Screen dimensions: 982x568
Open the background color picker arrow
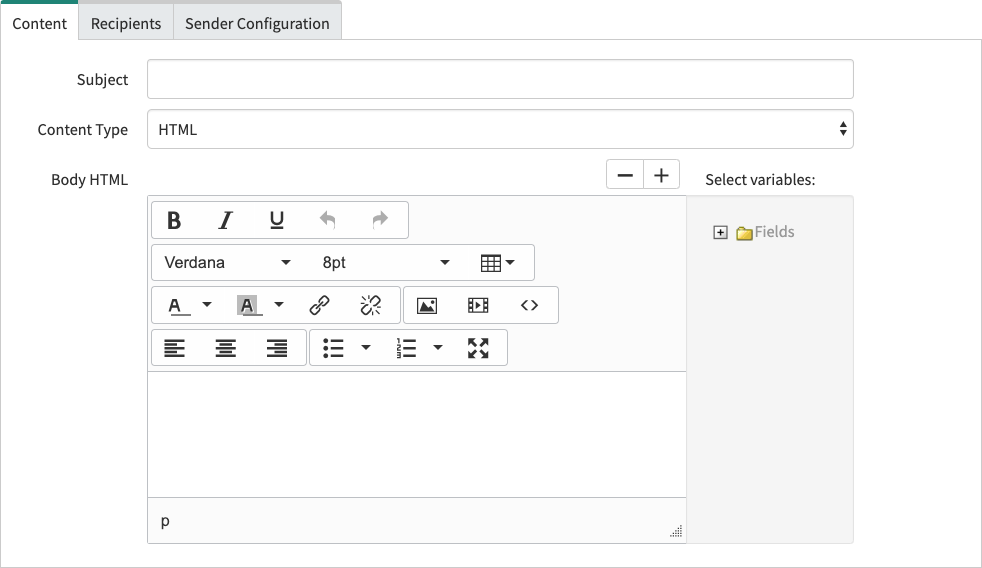[x=279, y=305]
